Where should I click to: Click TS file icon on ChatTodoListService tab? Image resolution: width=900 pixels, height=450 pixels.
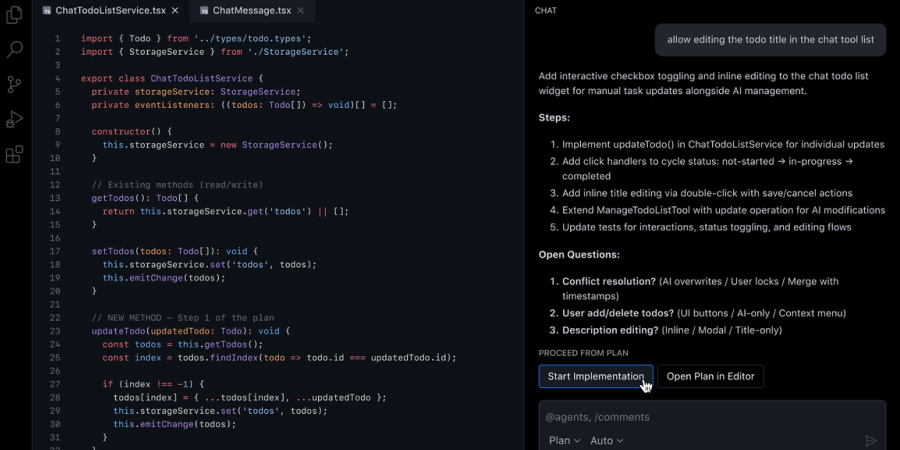47,10
